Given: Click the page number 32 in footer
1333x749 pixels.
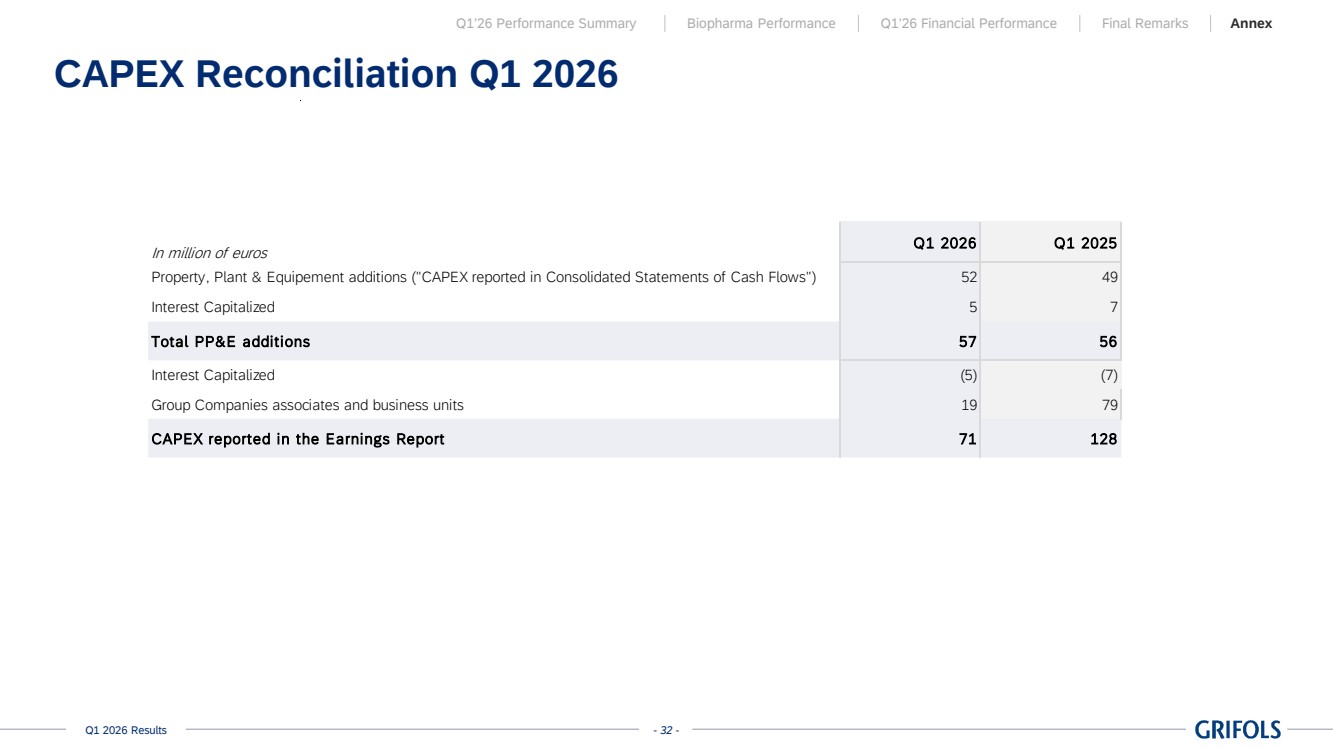Looking at the screenshot, I should 666,731.
